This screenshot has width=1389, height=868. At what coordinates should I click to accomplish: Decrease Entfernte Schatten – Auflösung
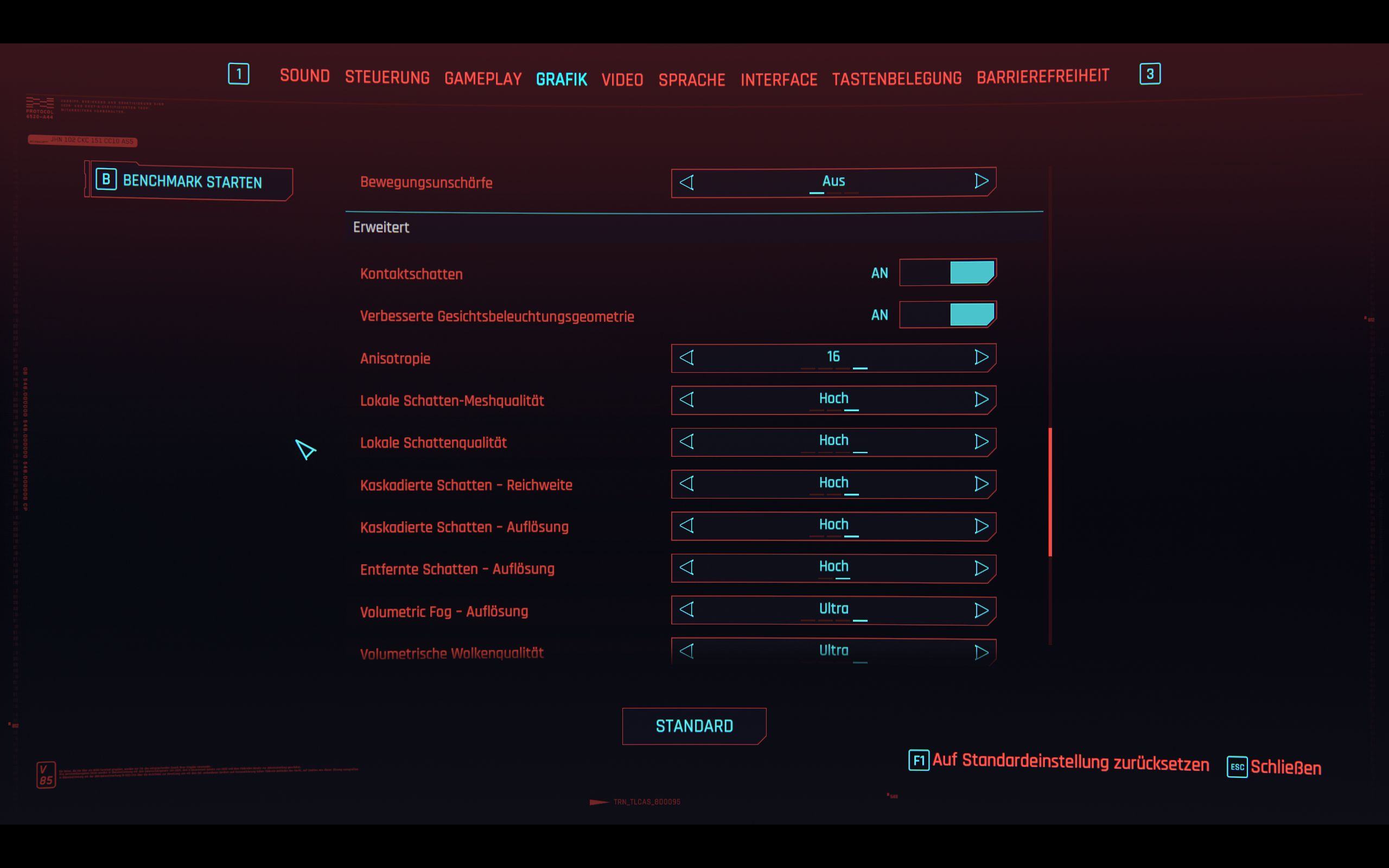686,568
